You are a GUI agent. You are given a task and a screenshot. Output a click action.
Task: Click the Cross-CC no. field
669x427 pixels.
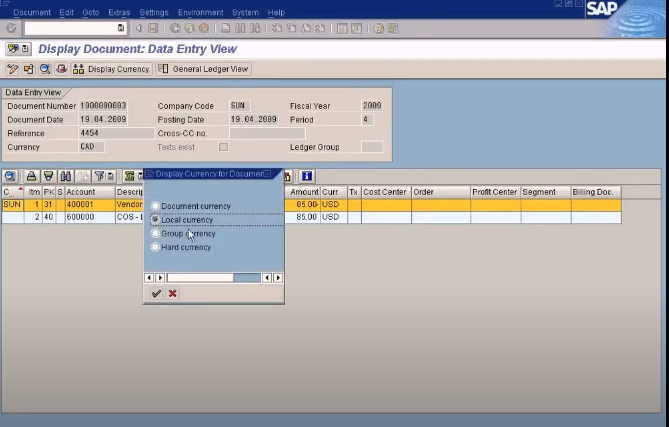267,133
